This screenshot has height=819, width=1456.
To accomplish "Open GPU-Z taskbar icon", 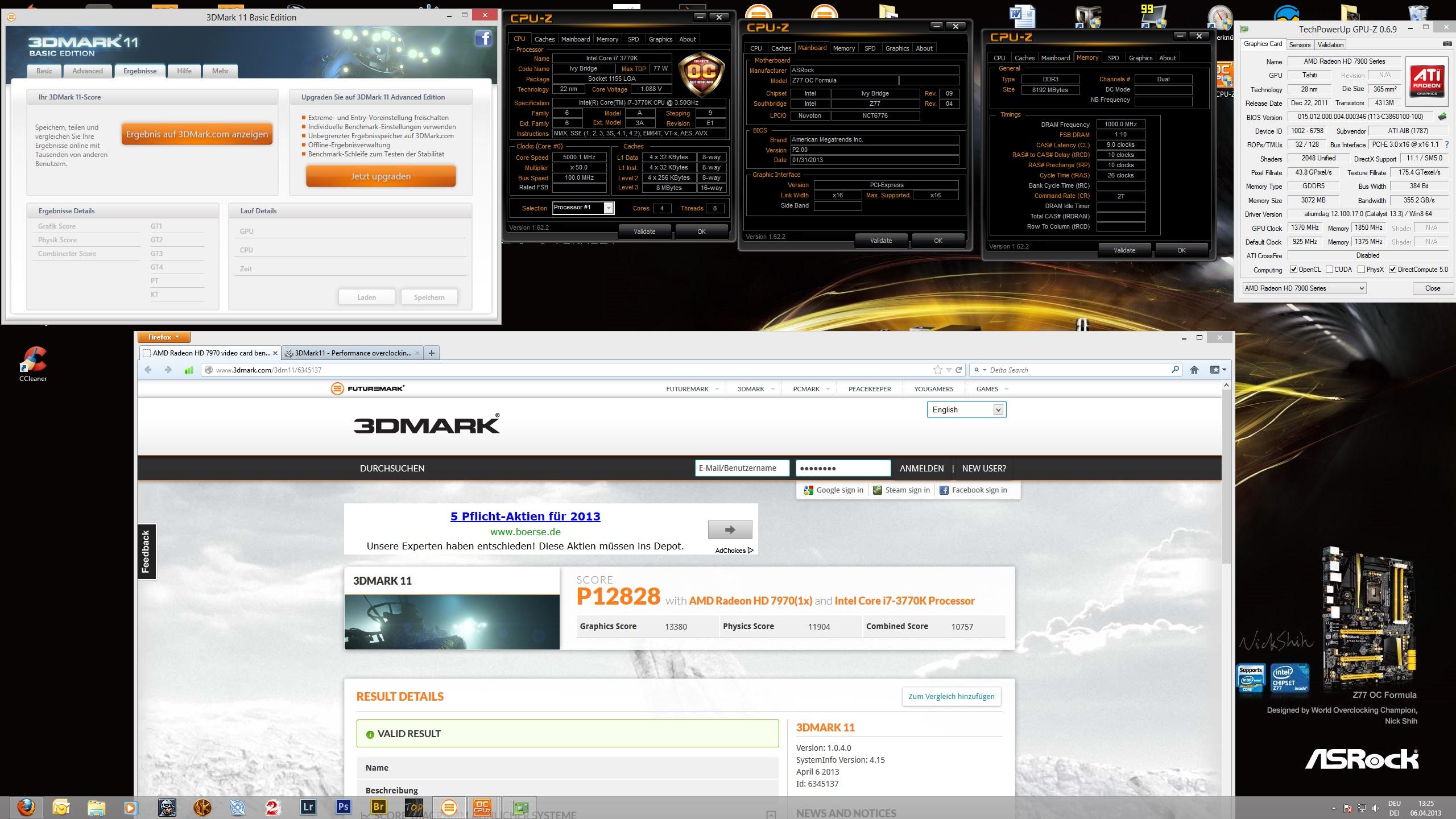I will point(520,808).
